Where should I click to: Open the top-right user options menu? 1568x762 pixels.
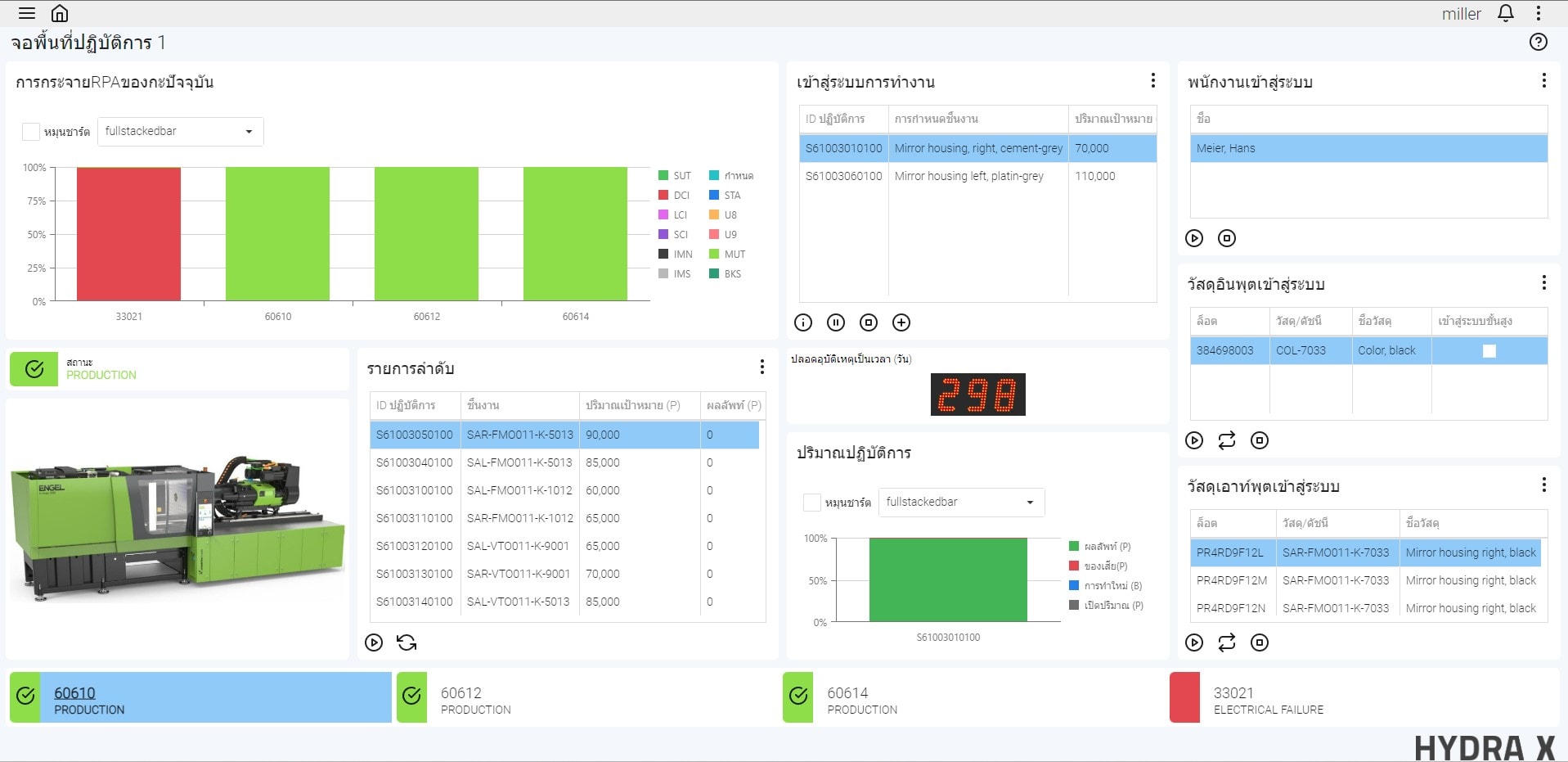click(1538, 13)
